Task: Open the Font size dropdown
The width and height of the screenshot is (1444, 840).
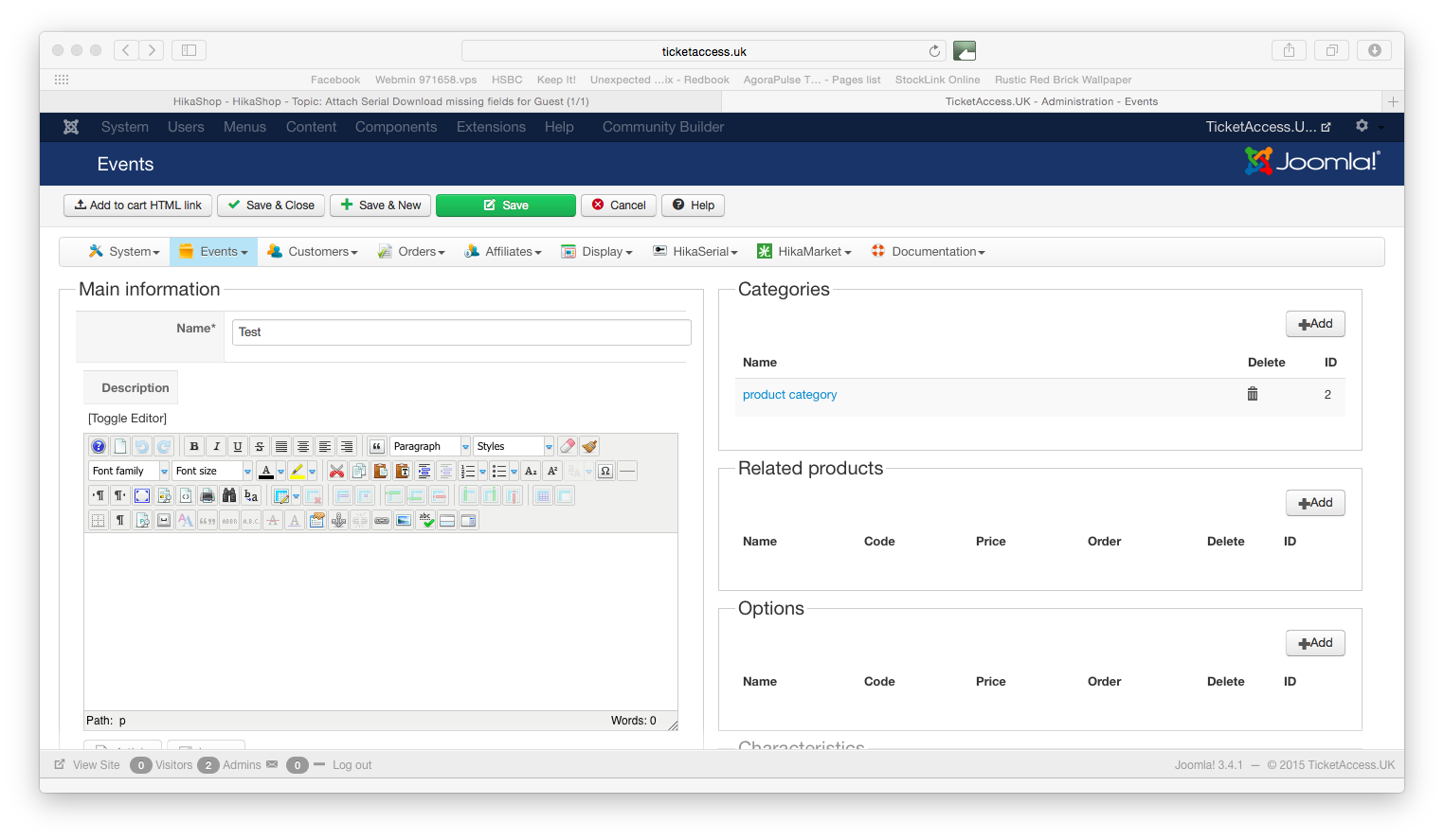Action: tap(212, 471)
